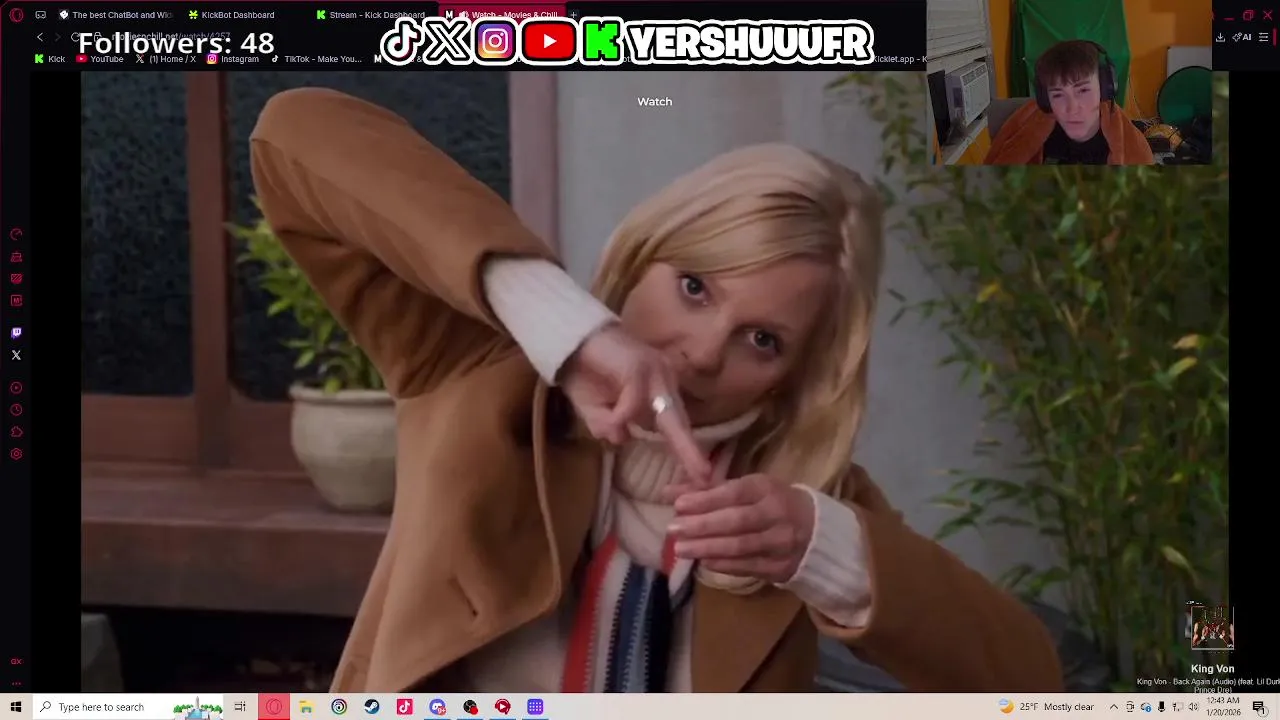
Task: Open Steam from the taskbar
Action: (x=372, y=707)
